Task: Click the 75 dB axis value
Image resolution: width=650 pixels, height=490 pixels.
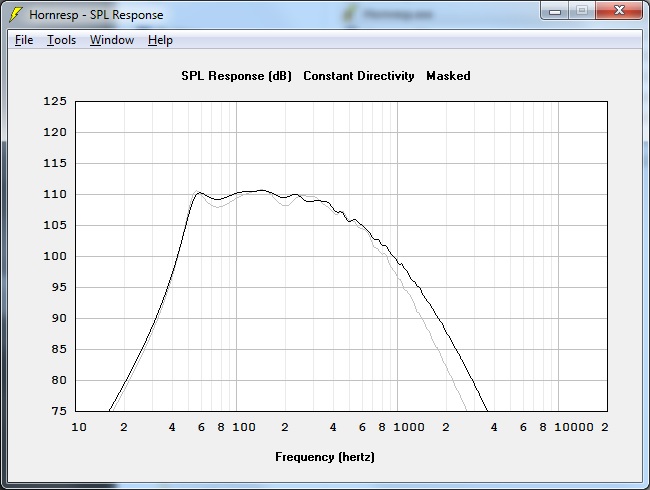Action: pyautogui.click(x=59, y=411)
